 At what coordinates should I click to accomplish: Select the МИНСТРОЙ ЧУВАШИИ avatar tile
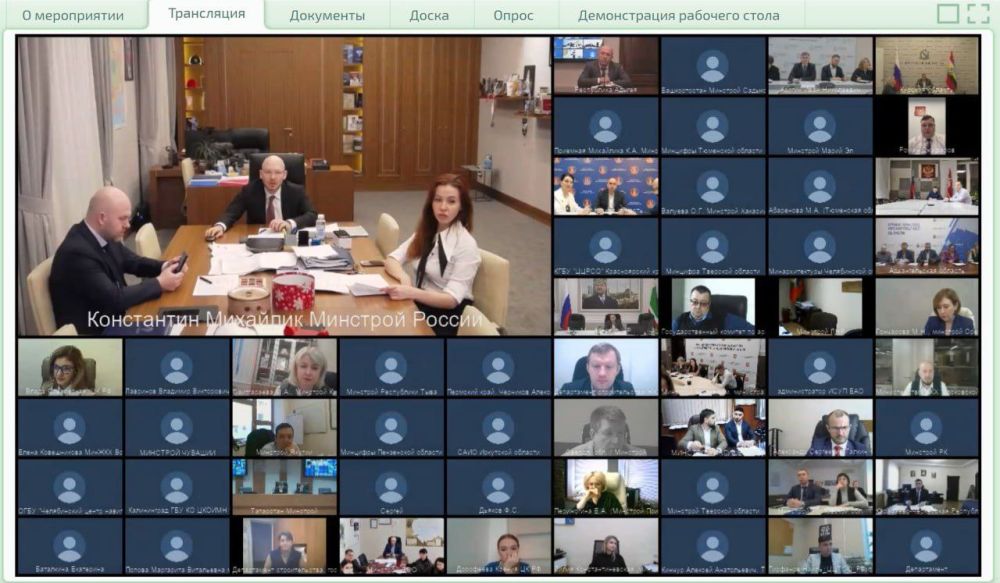coord(177,427)
